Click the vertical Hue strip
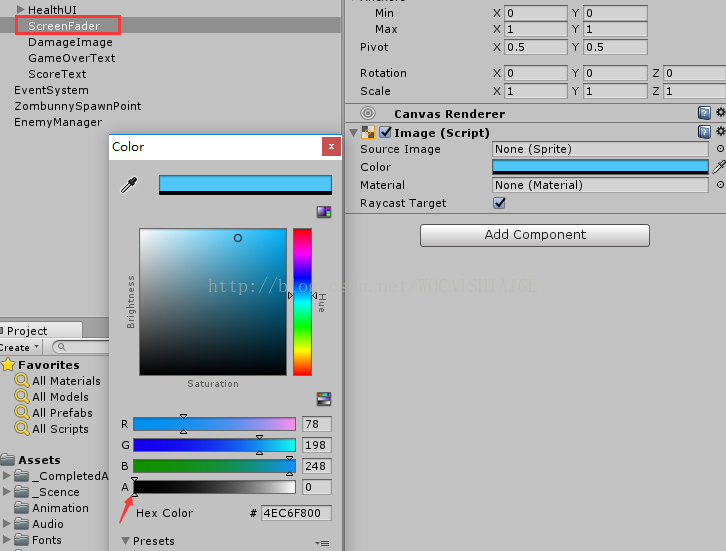Viewport: 726px width, 551px height. [302, 301]
